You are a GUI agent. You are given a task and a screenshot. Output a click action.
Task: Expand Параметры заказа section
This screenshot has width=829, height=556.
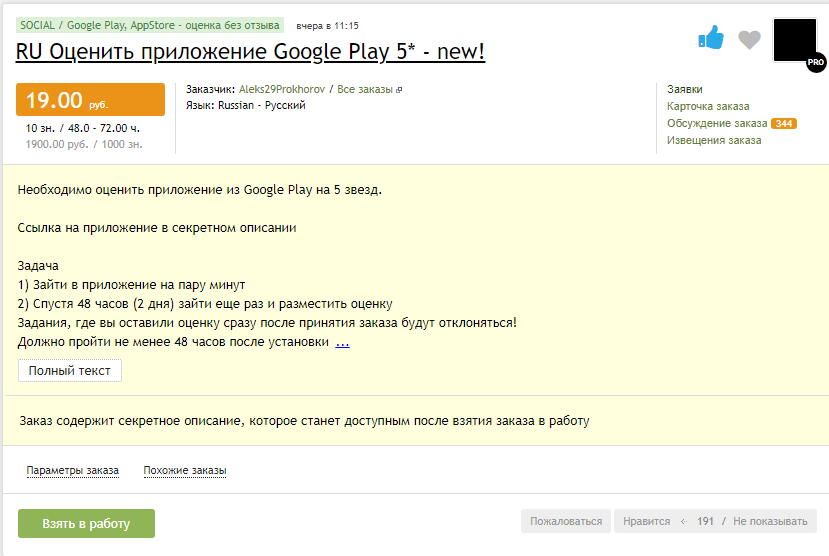click(x=72, y=470)
